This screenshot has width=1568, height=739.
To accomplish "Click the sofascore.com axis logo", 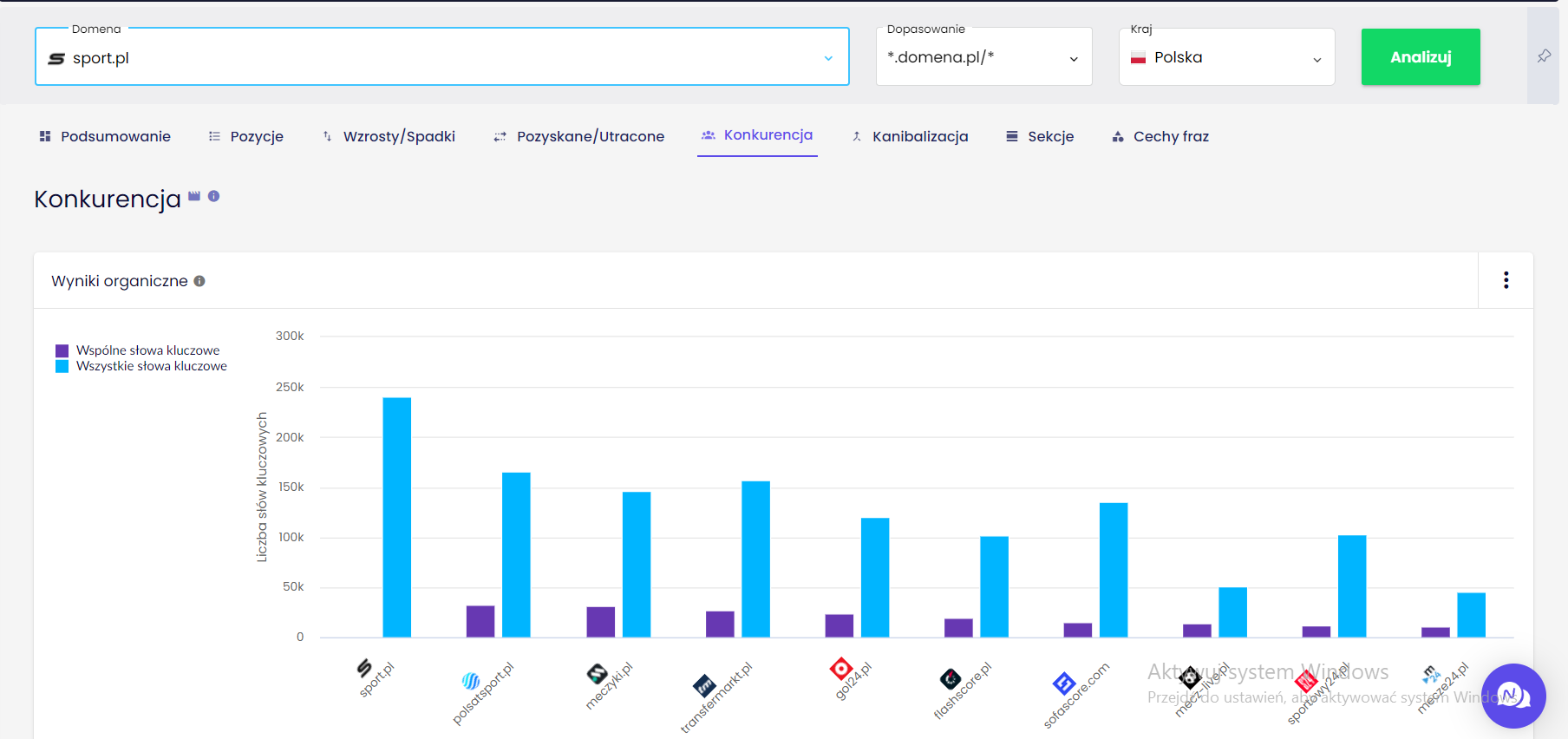I will click(1064, 683).
